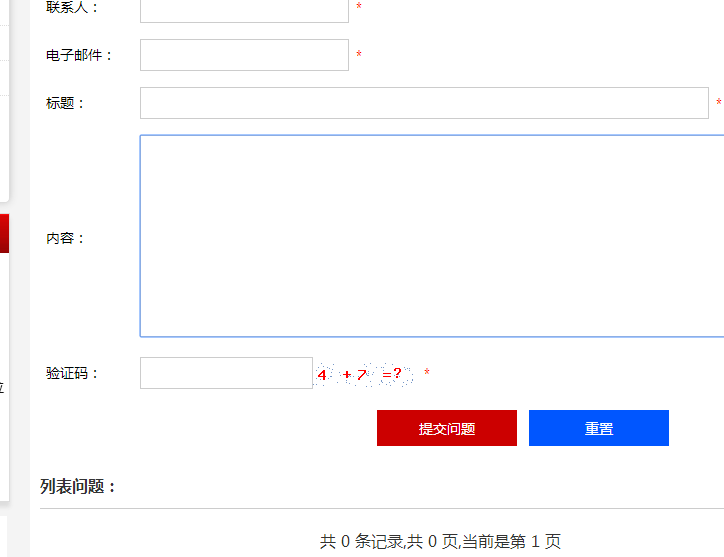724x557 pixels.
Task: Click the 共 0 条记录 pagination text
Action: (x=440, y=541)
